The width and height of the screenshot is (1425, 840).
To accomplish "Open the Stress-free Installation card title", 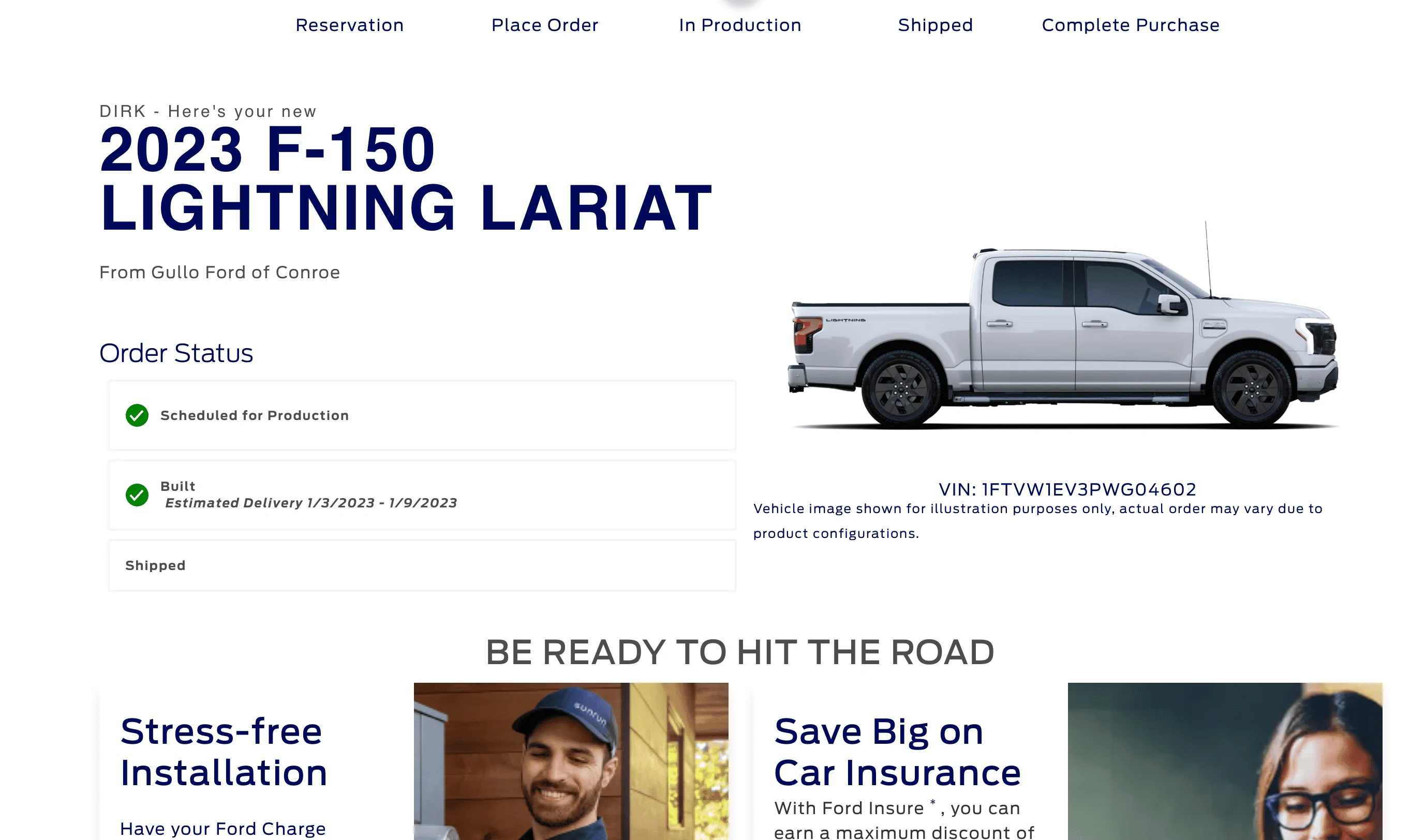I will (x=224, y=752).
